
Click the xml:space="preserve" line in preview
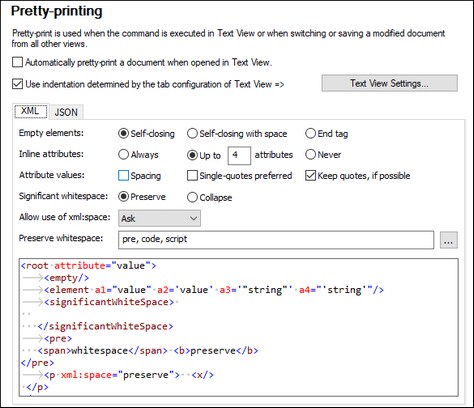click(129, 375)
